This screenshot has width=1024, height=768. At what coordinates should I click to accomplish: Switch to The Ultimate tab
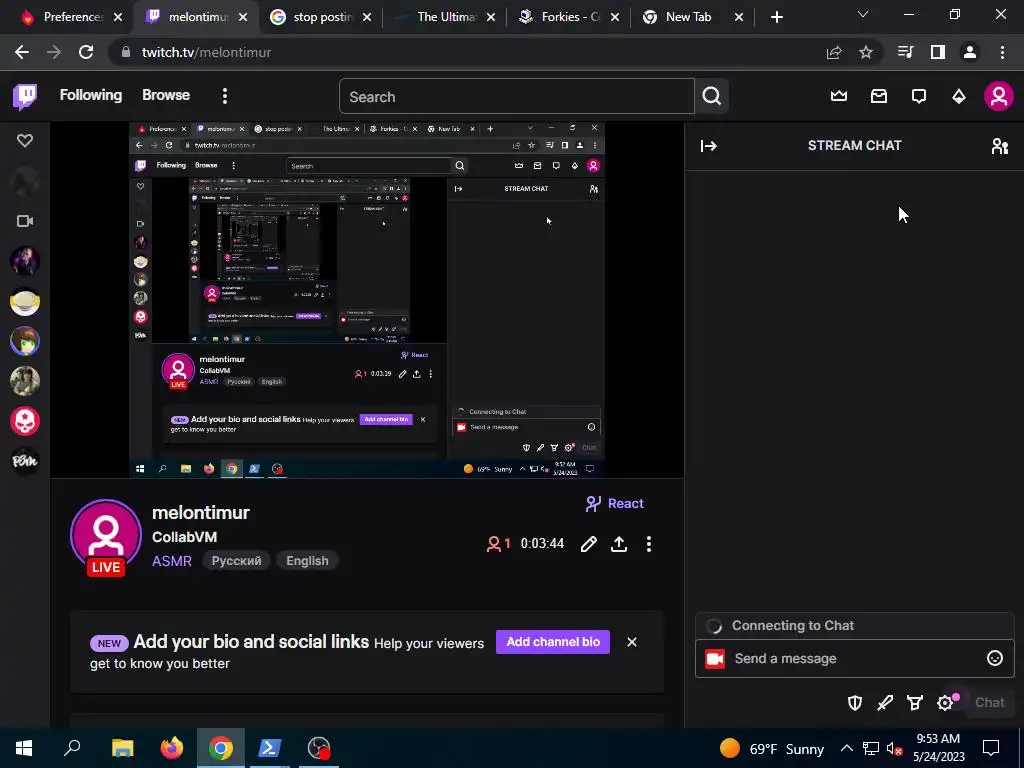coord(447,17)
